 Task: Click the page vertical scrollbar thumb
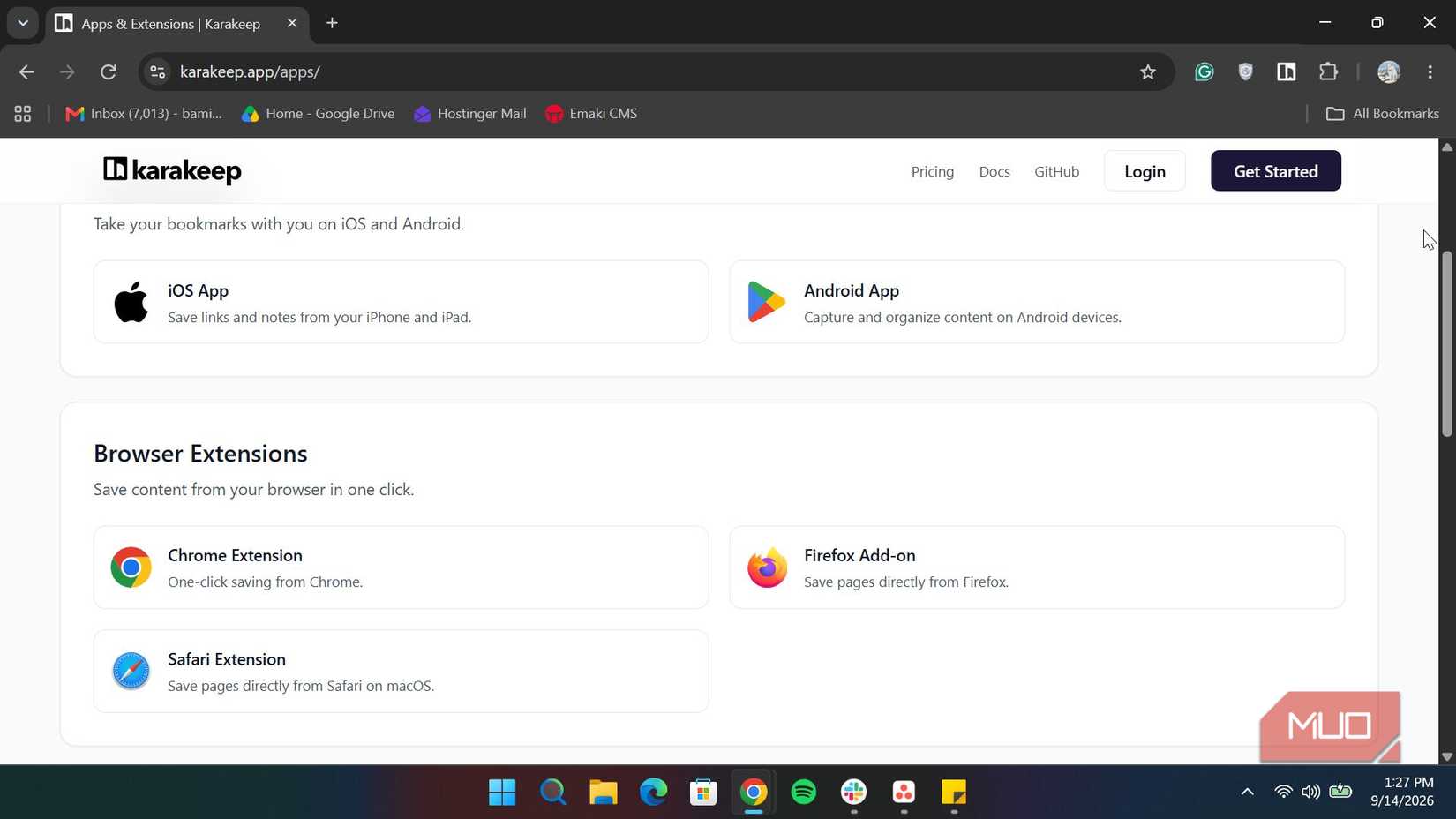[1447, 344]
